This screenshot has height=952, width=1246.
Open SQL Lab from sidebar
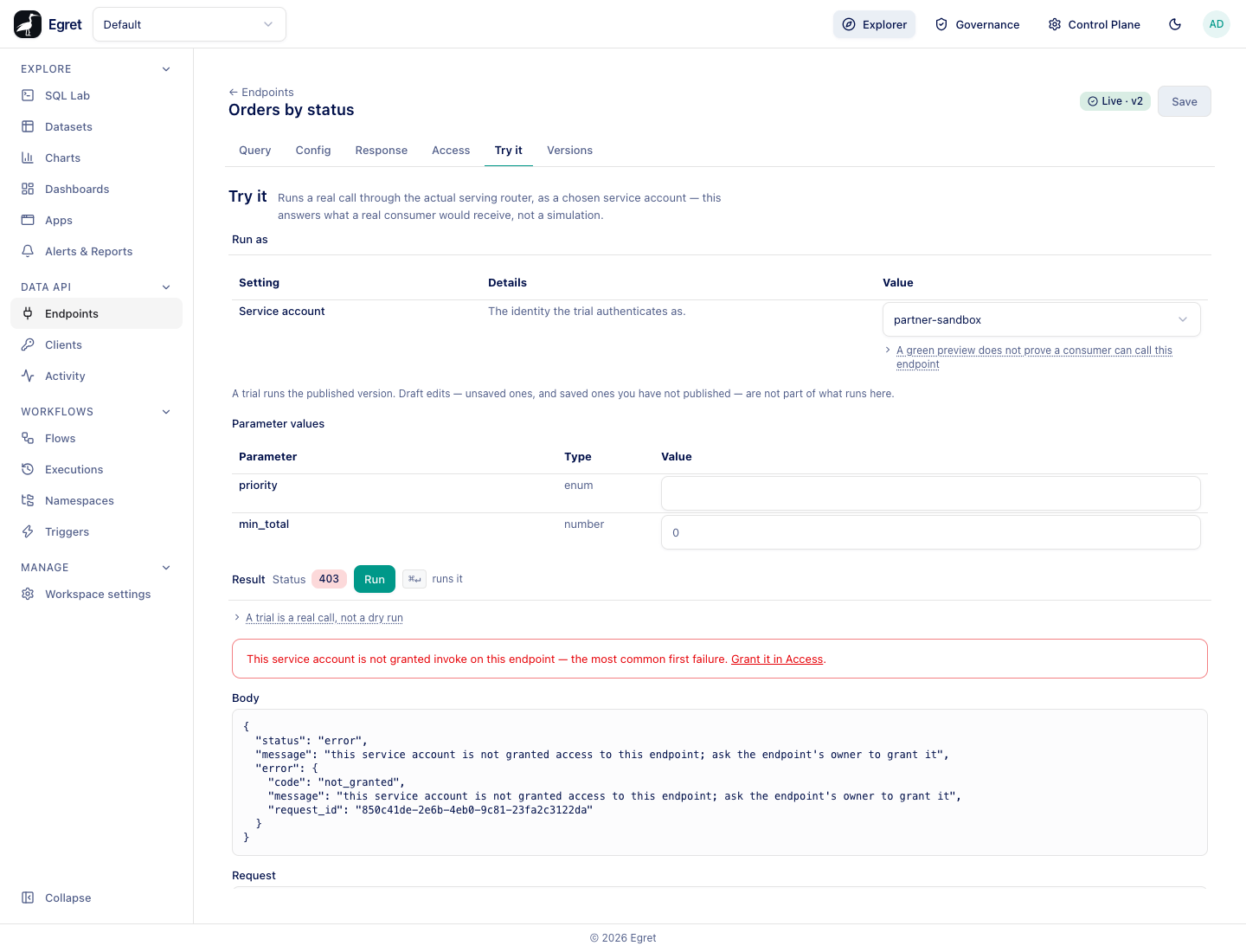96,95
